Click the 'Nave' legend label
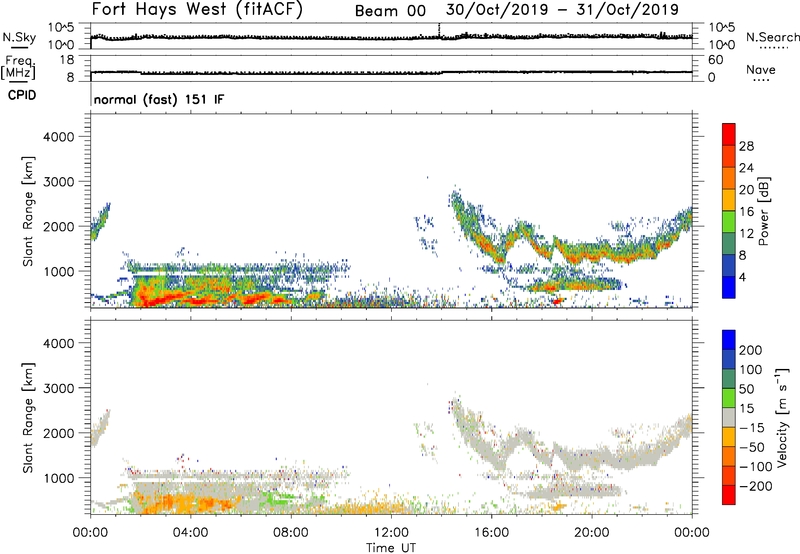 click(x=761, y=69)
